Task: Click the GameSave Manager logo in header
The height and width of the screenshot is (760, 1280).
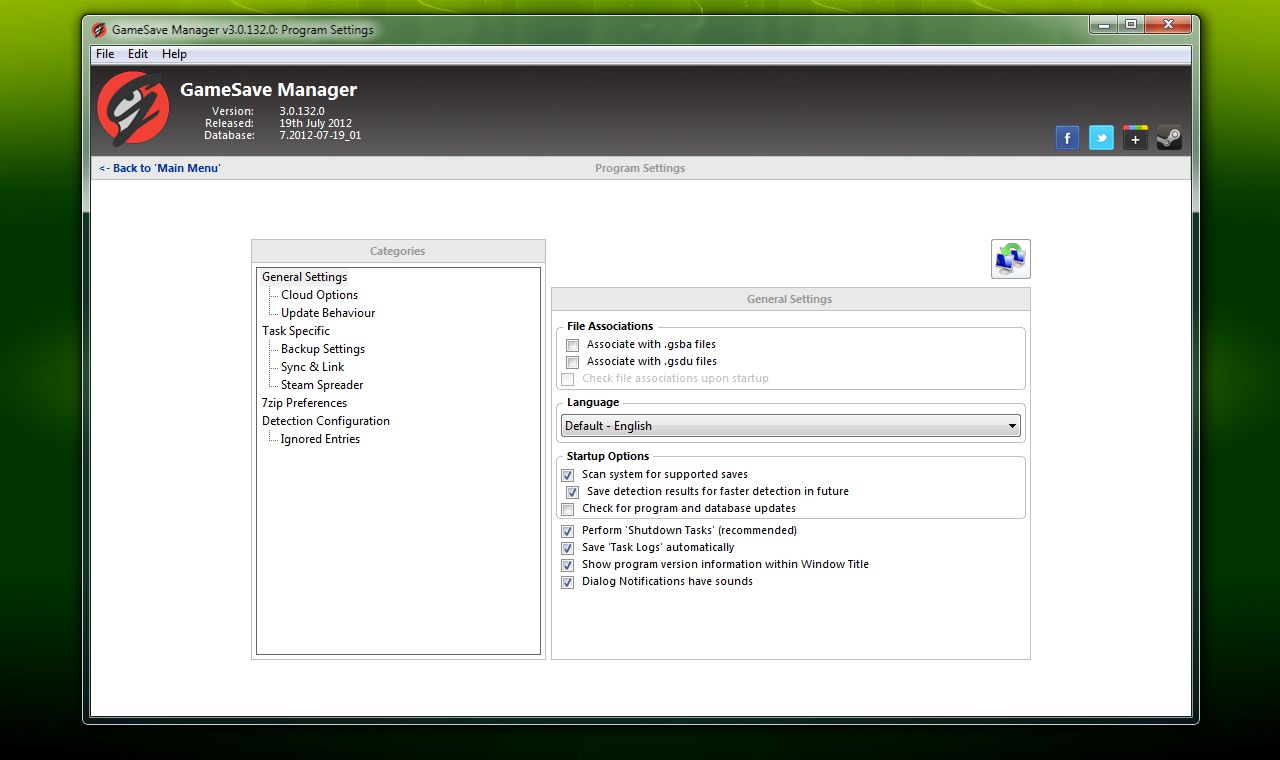Action: click(x=132, y=108)
